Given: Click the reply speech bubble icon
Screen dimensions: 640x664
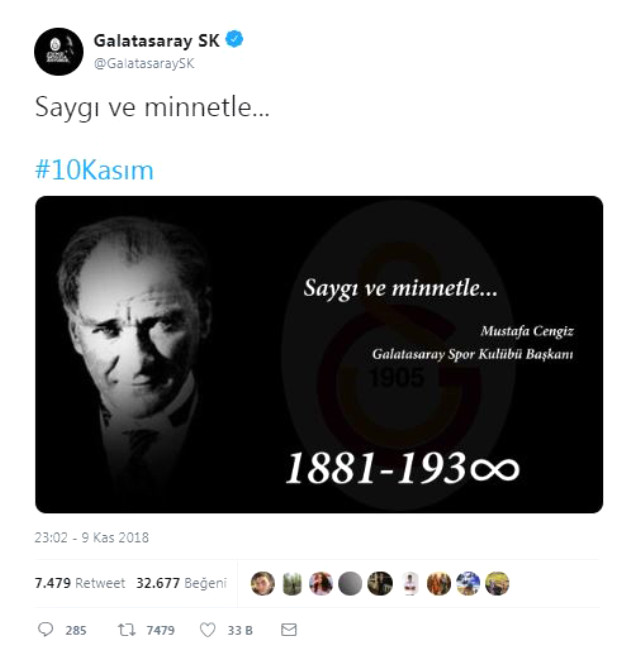Looking at the screenshot, I should [46, 629].
